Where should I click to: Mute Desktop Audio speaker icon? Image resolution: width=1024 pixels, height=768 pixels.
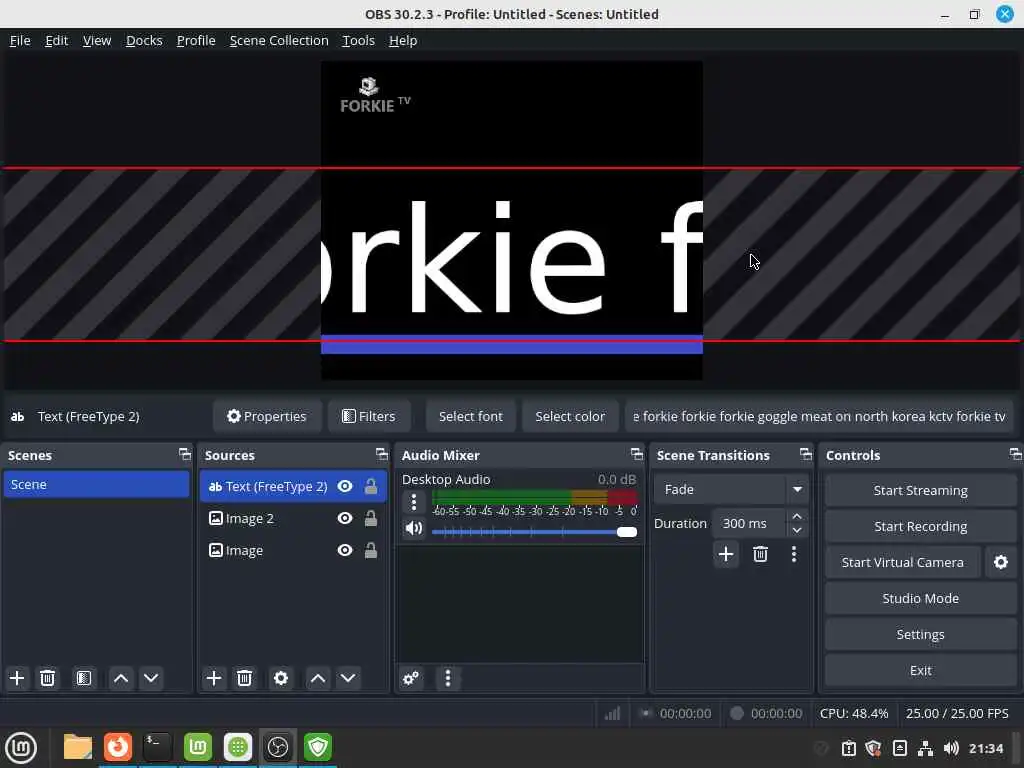tap(413, 528)
